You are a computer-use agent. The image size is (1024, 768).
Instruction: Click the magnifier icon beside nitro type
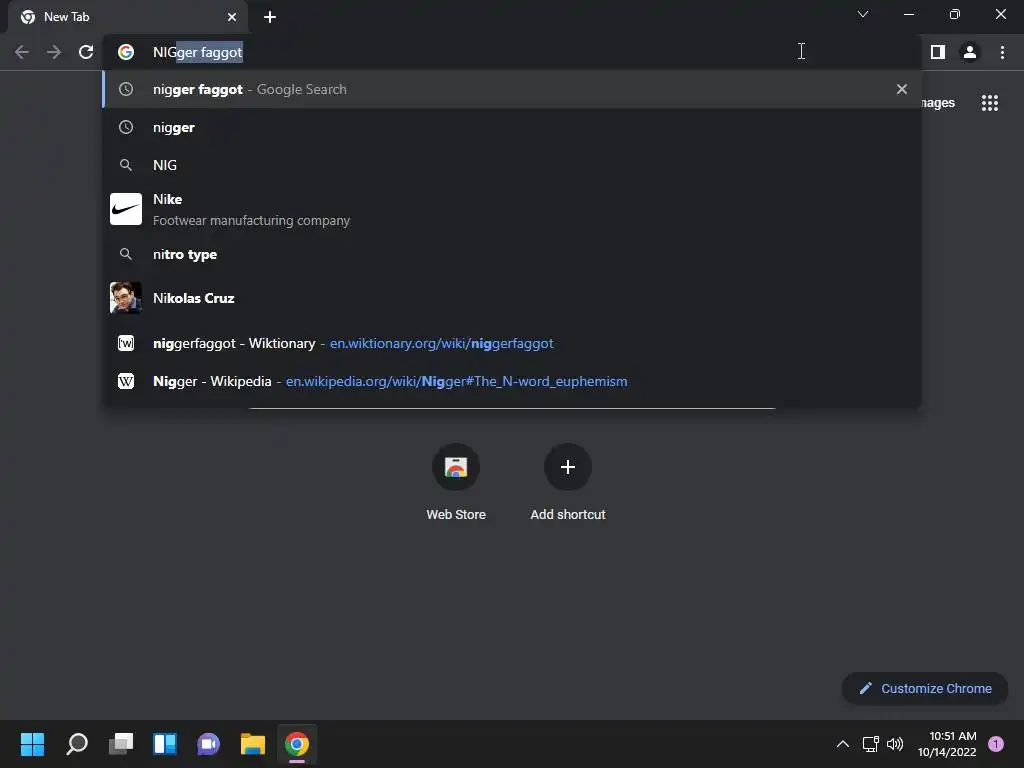[126, 255]
